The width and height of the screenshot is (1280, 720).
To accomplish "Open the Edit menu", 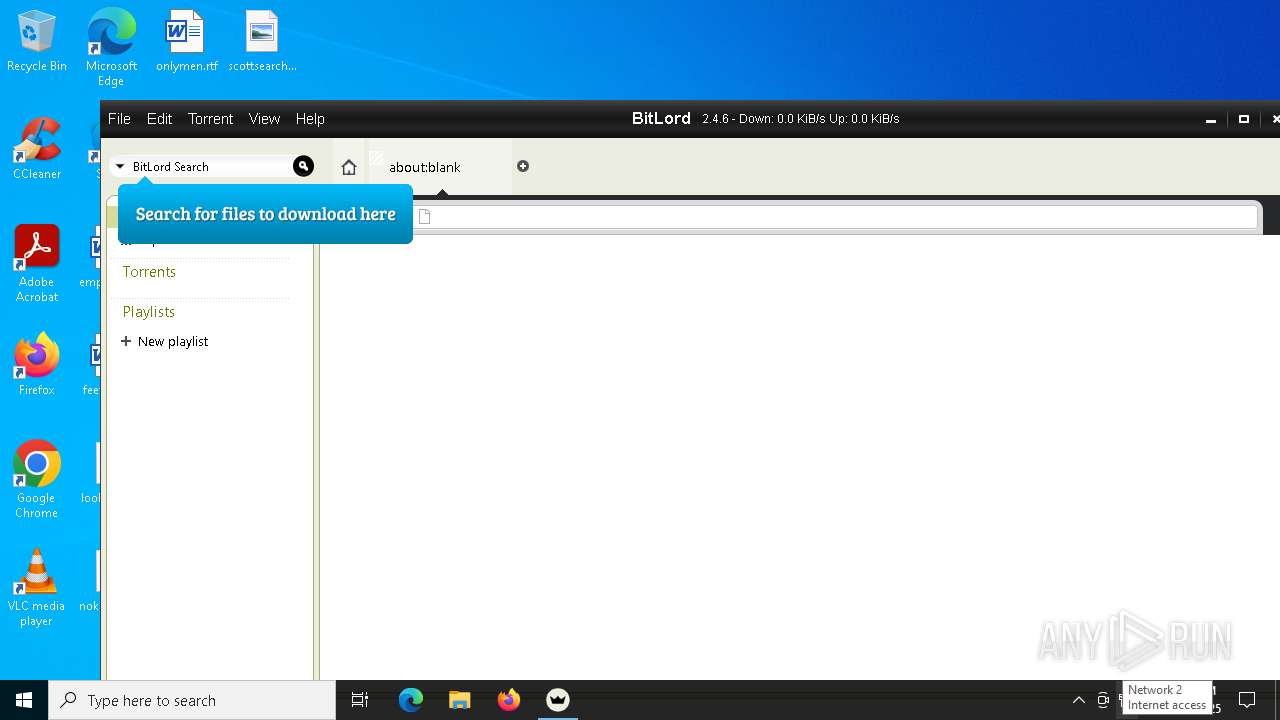I will (159, 118).
